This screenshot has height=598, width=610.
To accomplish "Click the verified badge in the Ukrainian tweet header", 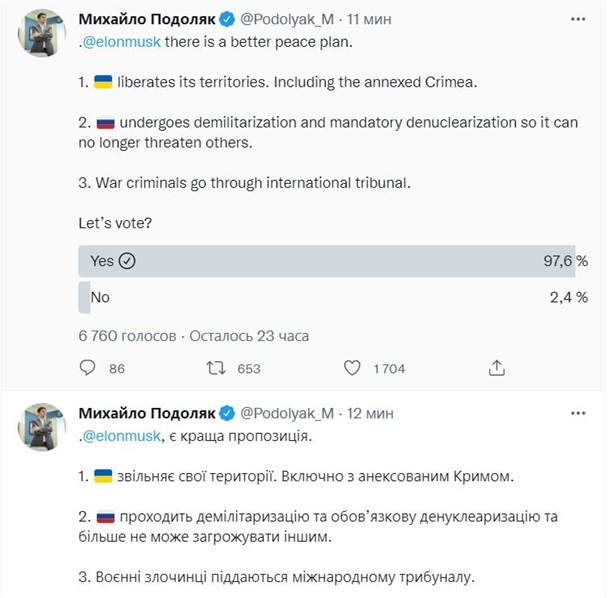I will (x=225, y=412).
